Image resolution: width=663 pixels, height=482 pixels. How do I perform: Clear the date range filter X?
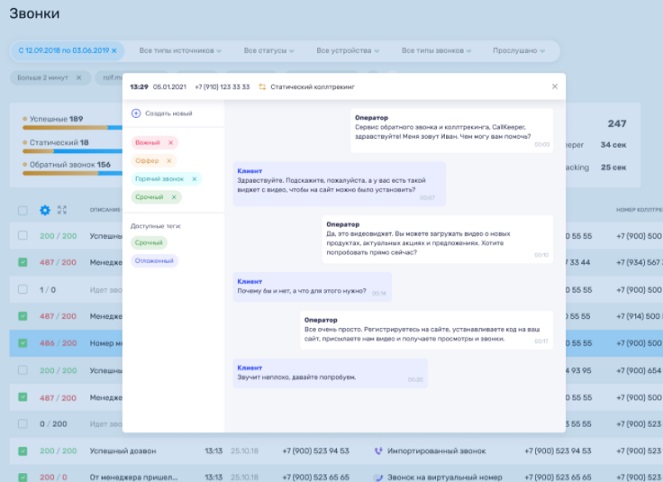[114, 51]
